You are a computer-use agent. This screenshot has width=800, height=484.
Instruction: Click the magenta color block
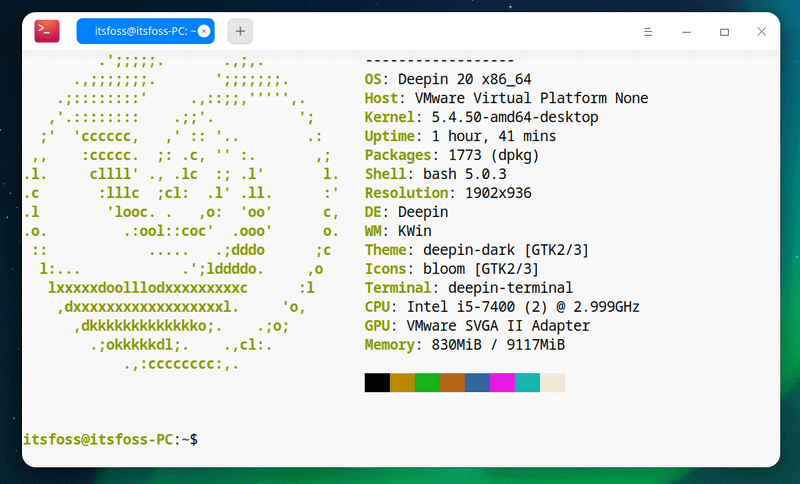[502, 383]
